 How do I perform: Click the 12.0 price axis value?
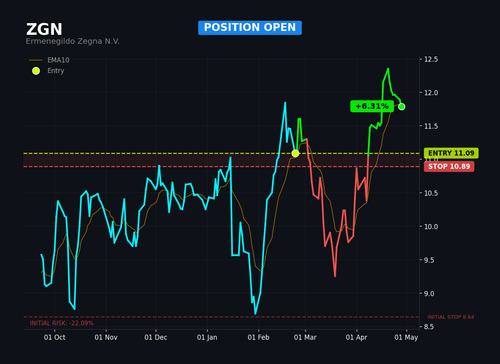pyautogui.click(x=431, y=93)
